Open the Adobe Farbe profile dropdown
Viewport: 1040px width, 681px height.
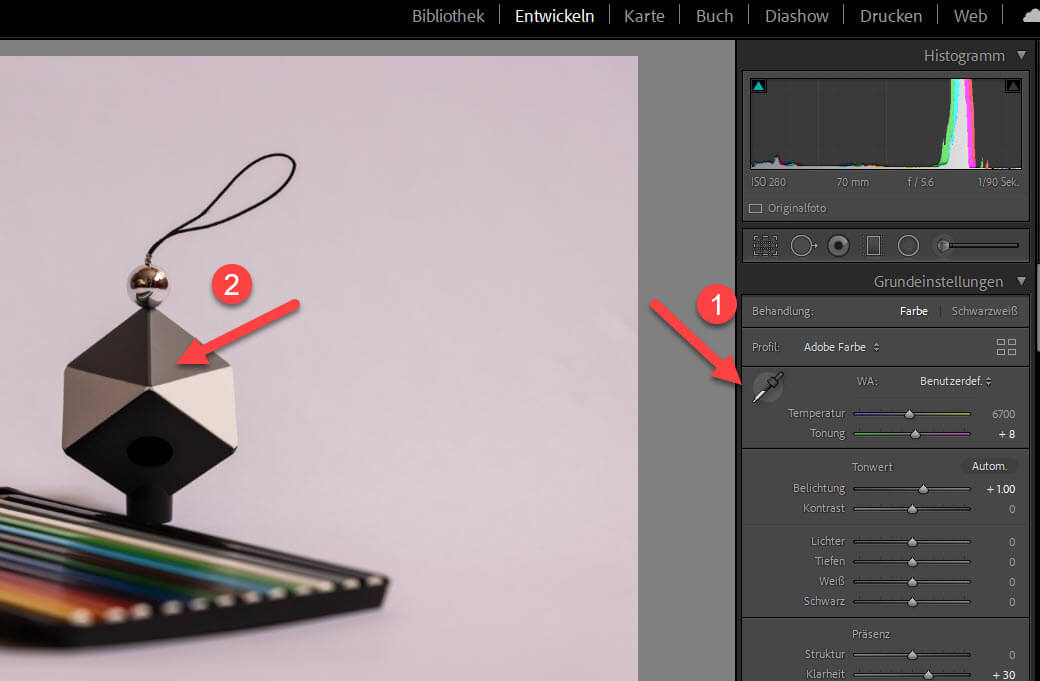[841, 347]
